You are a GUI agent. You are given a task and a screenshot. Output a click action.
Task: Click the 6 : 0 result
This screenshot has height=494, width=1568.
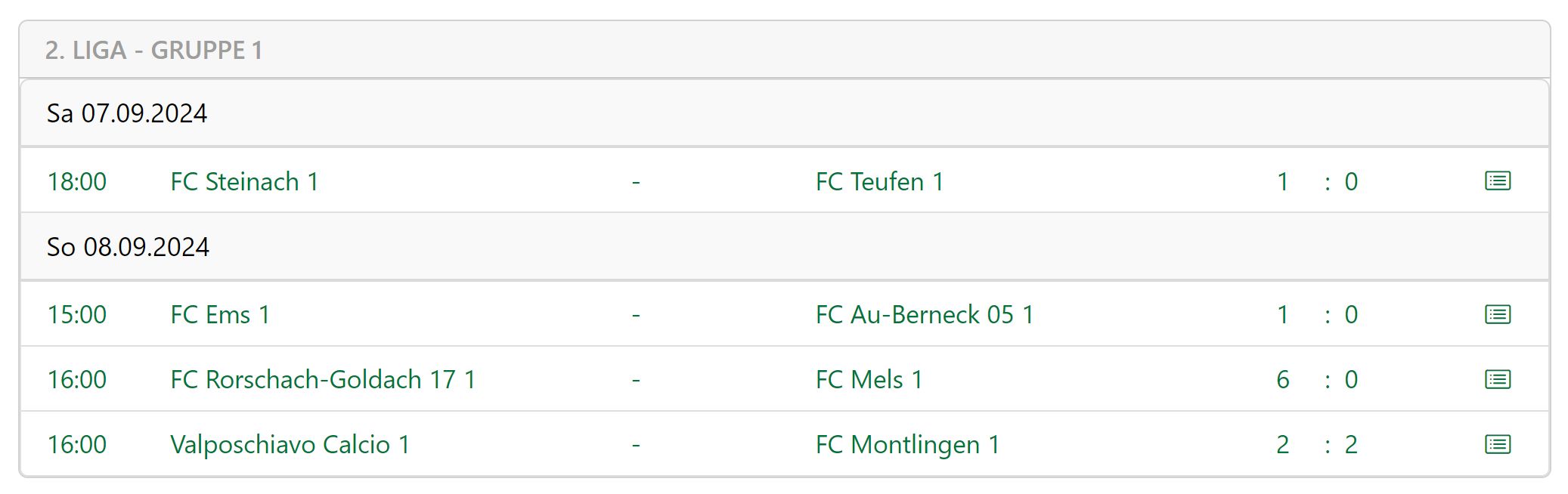pyautogui.click(x=1317, y=379)
